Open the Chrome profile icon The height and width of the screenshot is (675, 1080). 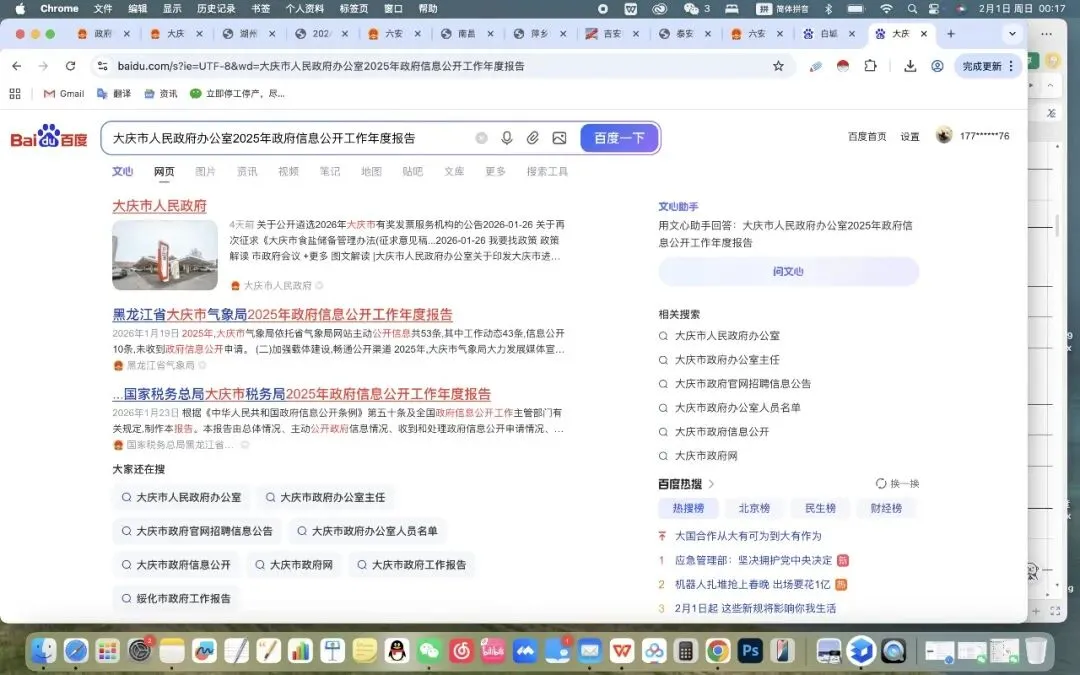tap(937, 66)
